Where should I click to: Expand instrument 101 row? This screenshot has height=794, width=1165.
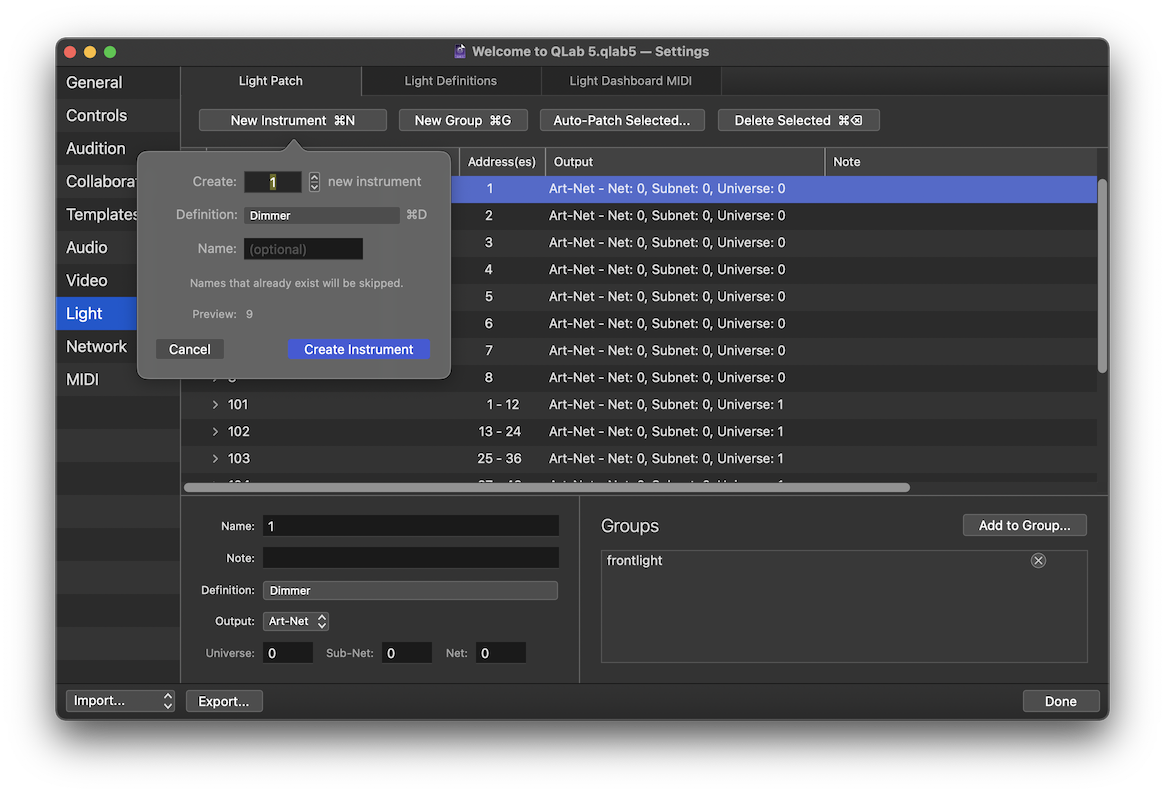pos(215,405)
